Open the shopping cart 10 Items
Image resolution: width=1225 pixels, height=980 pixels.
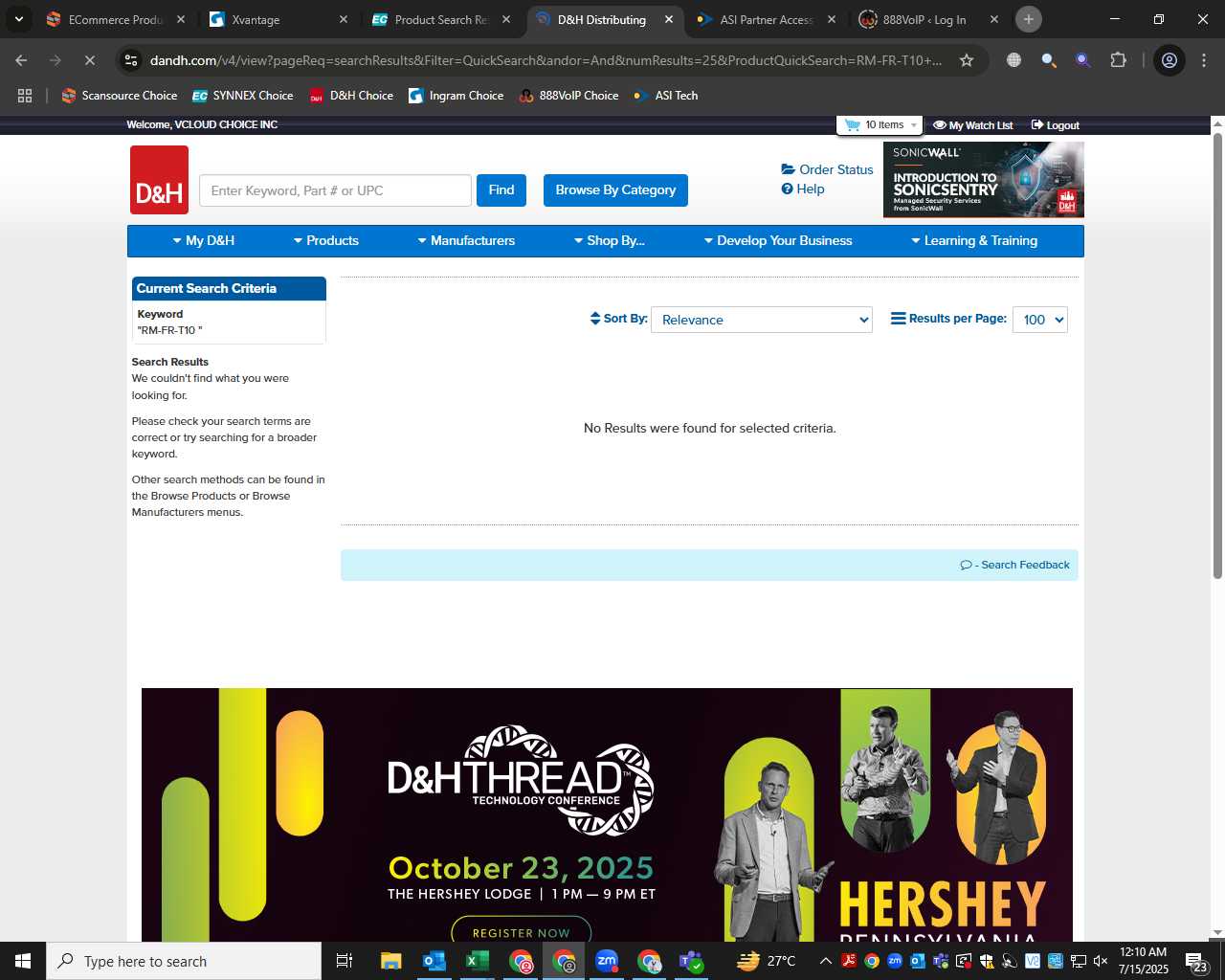(x=880, y=125)
